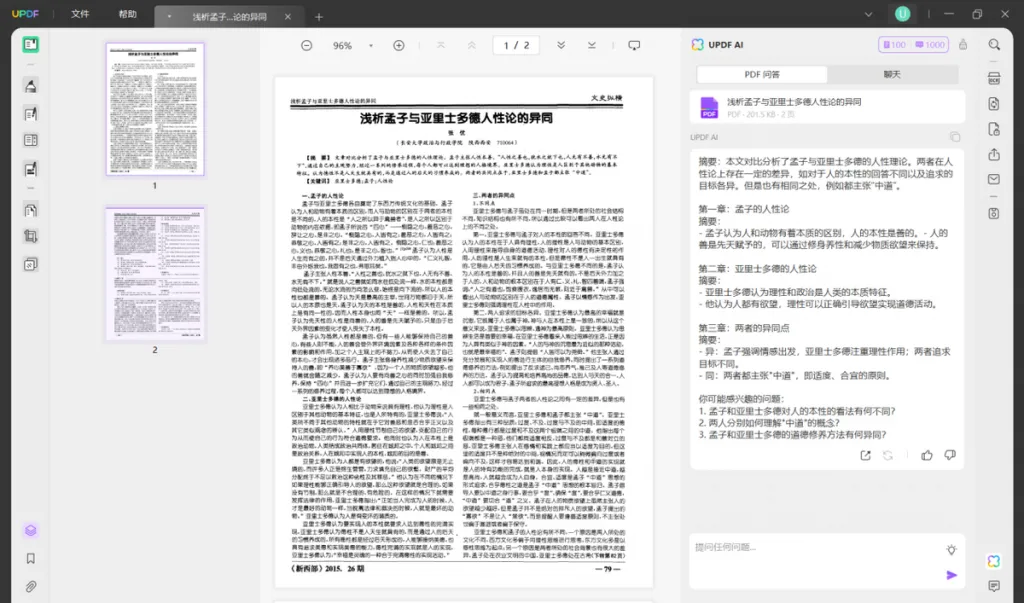The width and height of the screenshot is (1024, 603).
Task: Zoom in using the plus icon
Action: tap(398, 45)
